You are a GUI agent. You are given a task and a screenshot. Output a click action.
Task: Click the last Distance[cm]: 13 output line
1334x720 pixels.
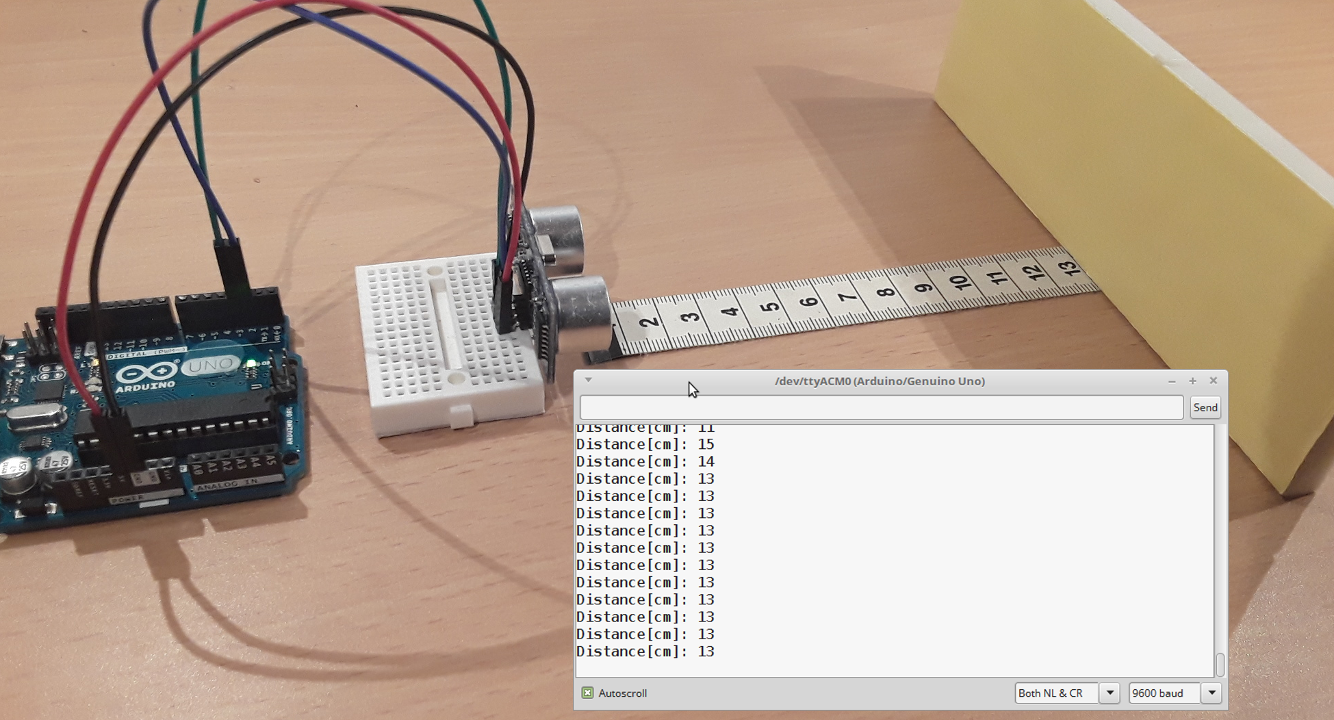pos(645,651)
